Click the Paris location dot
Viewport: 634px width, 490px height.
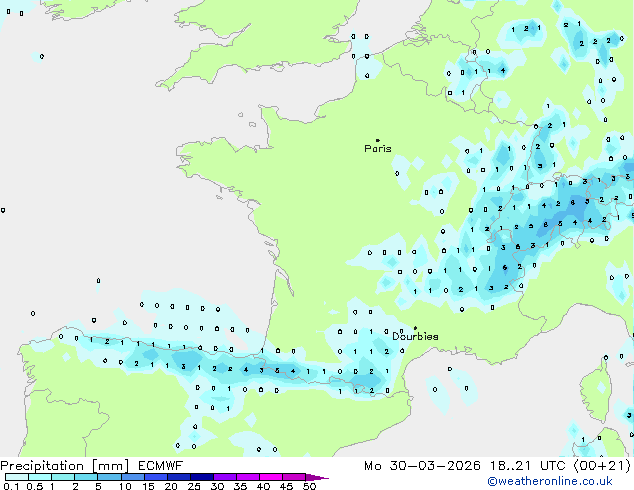(378, 140)
